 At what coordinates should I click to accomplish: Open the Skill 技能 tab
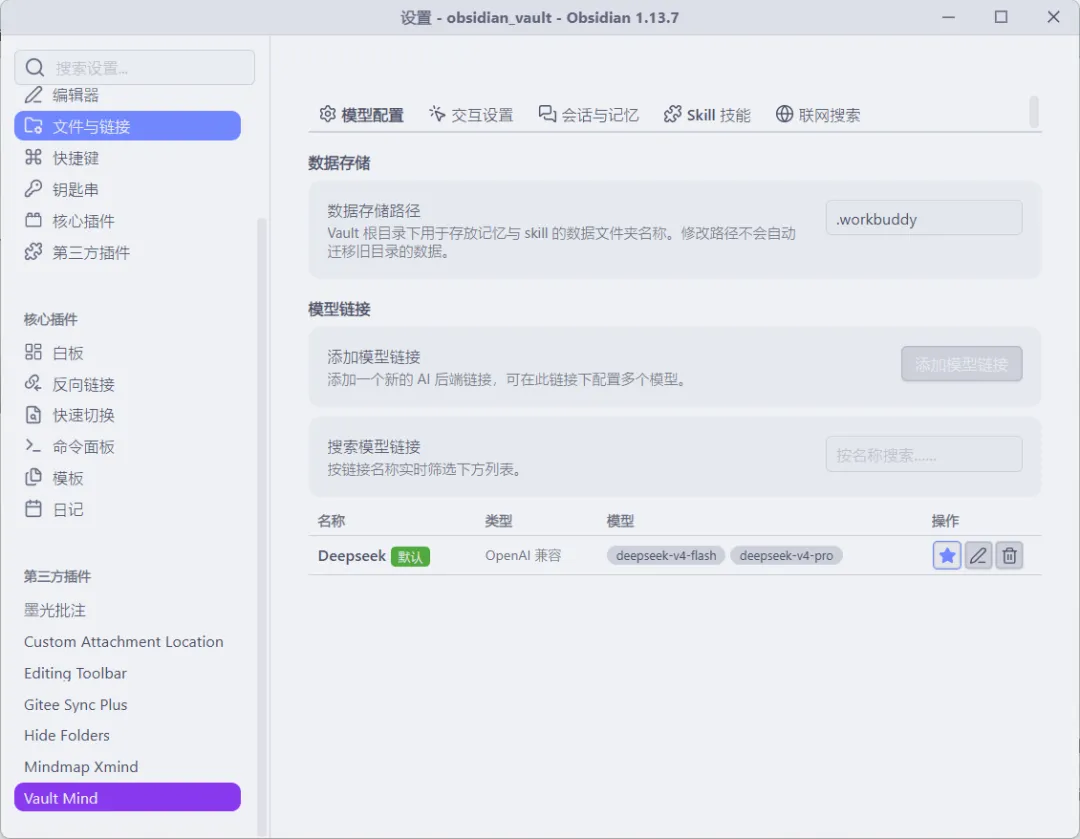707,114
